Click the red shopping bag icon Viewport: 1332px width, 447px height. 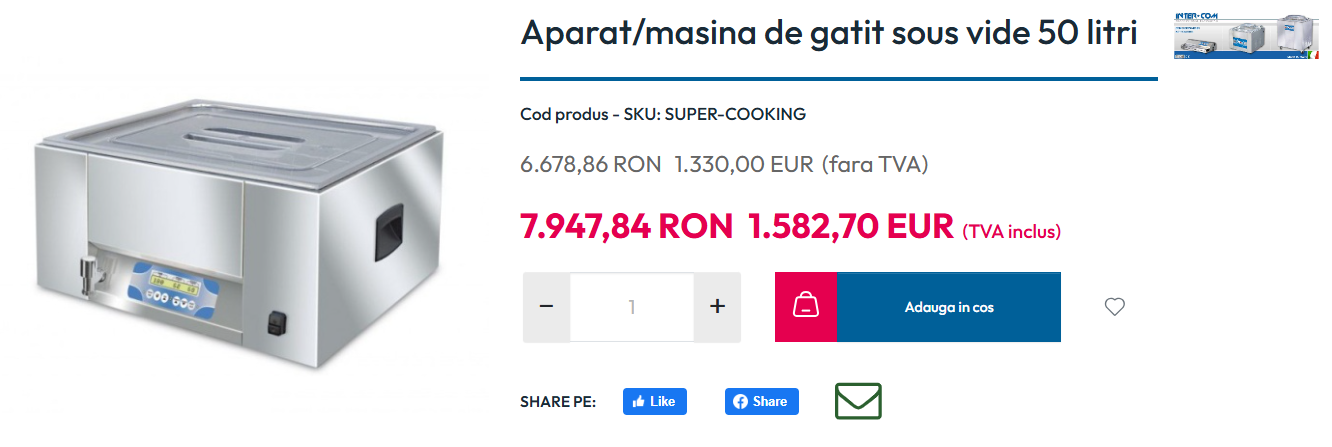806,307
